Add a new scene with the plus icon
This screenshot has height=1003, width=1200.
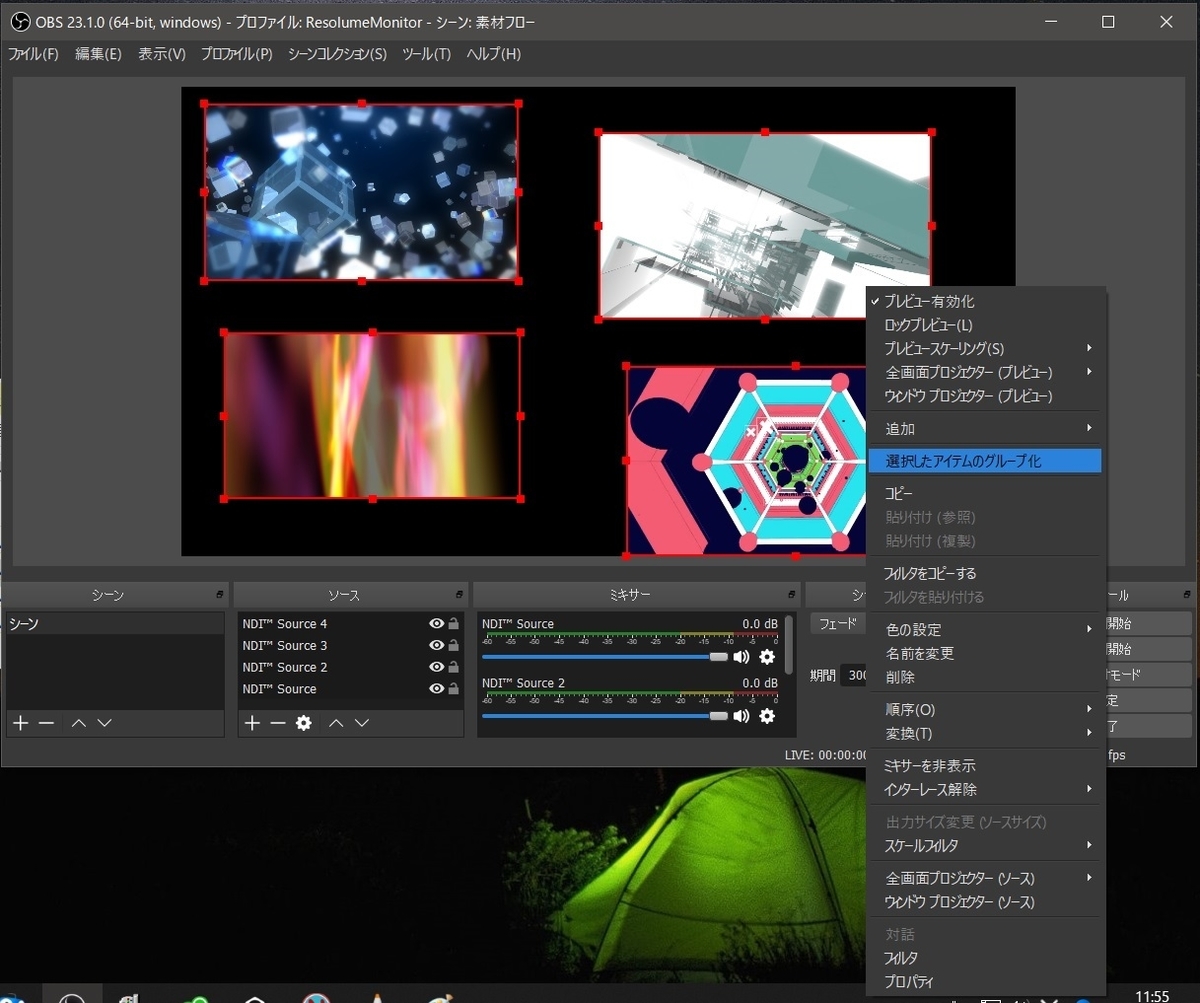(20, 723)
